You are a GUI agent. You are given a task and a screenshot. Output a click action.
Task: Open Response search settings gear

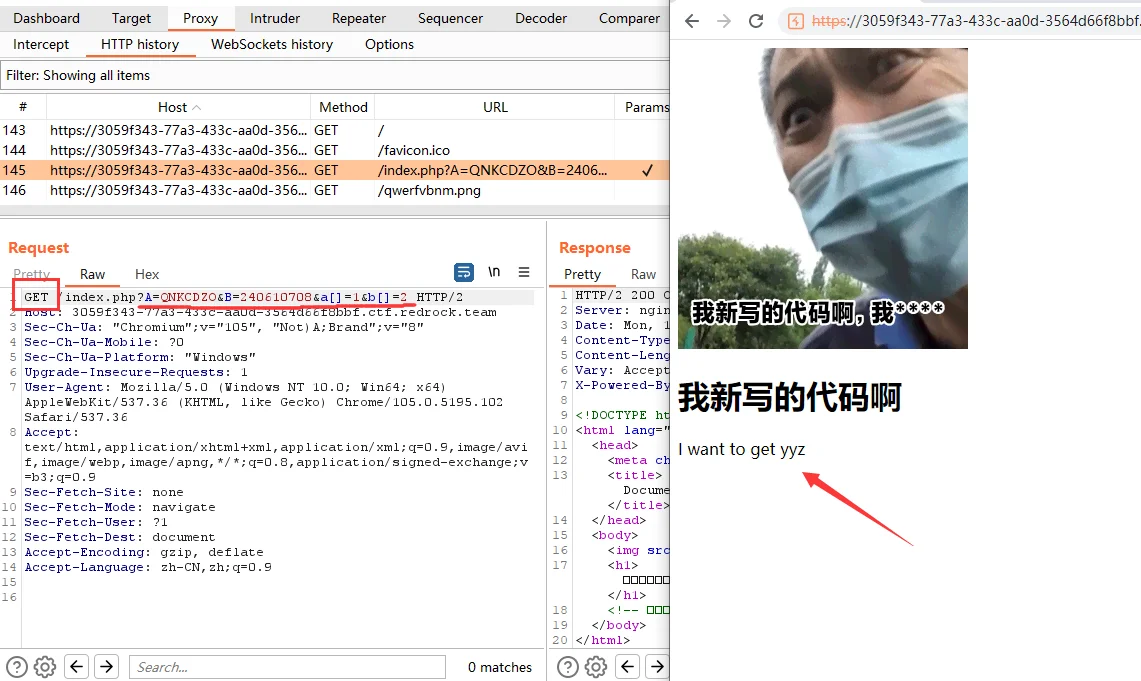point(596,667)
